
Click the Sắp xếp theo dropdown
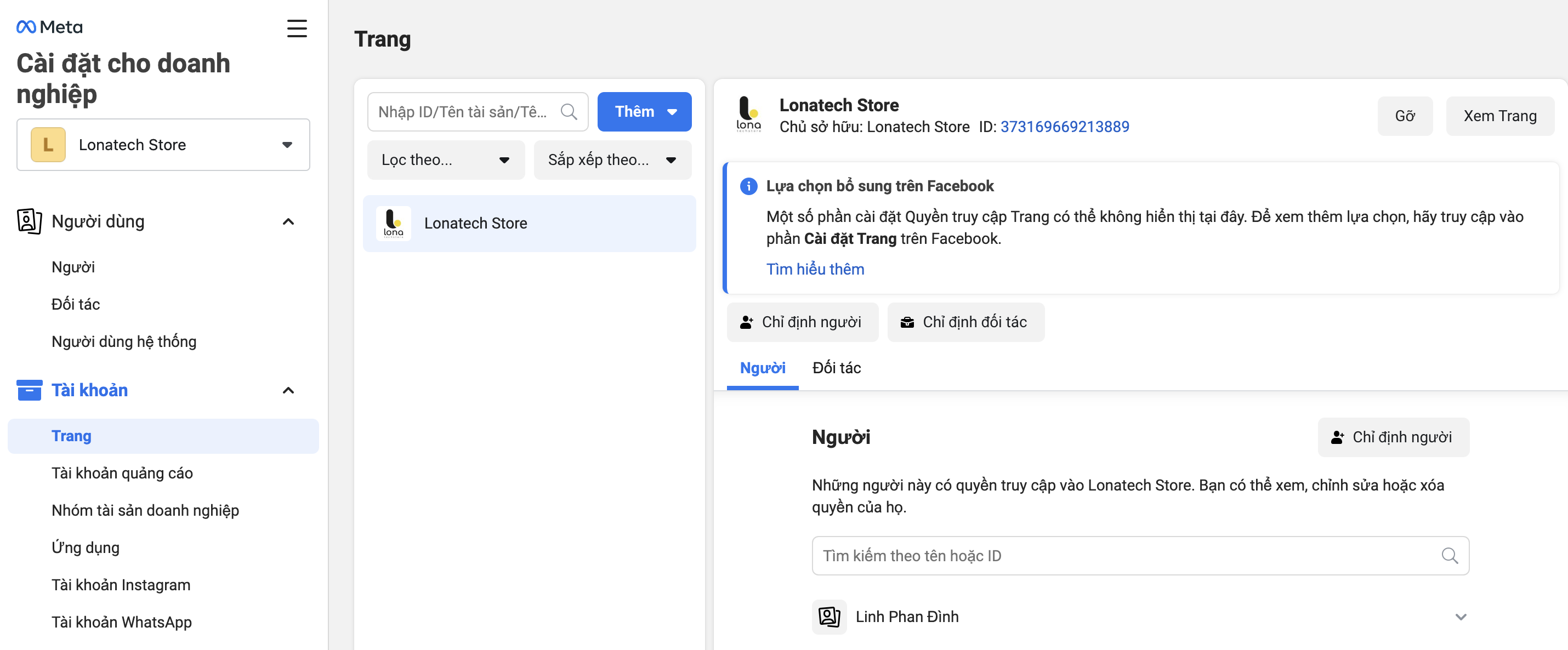(x=610, y=159)
